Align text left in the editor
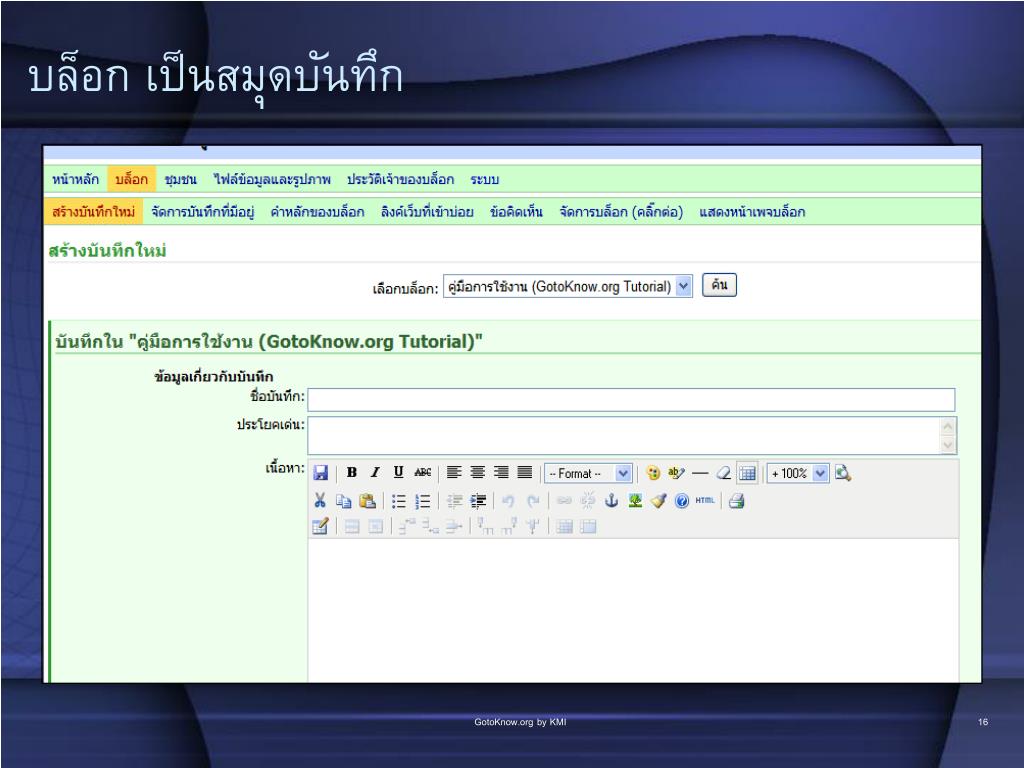Image resolution: width=1024 pixels, height=768 pixels. (x=454, y=472)
